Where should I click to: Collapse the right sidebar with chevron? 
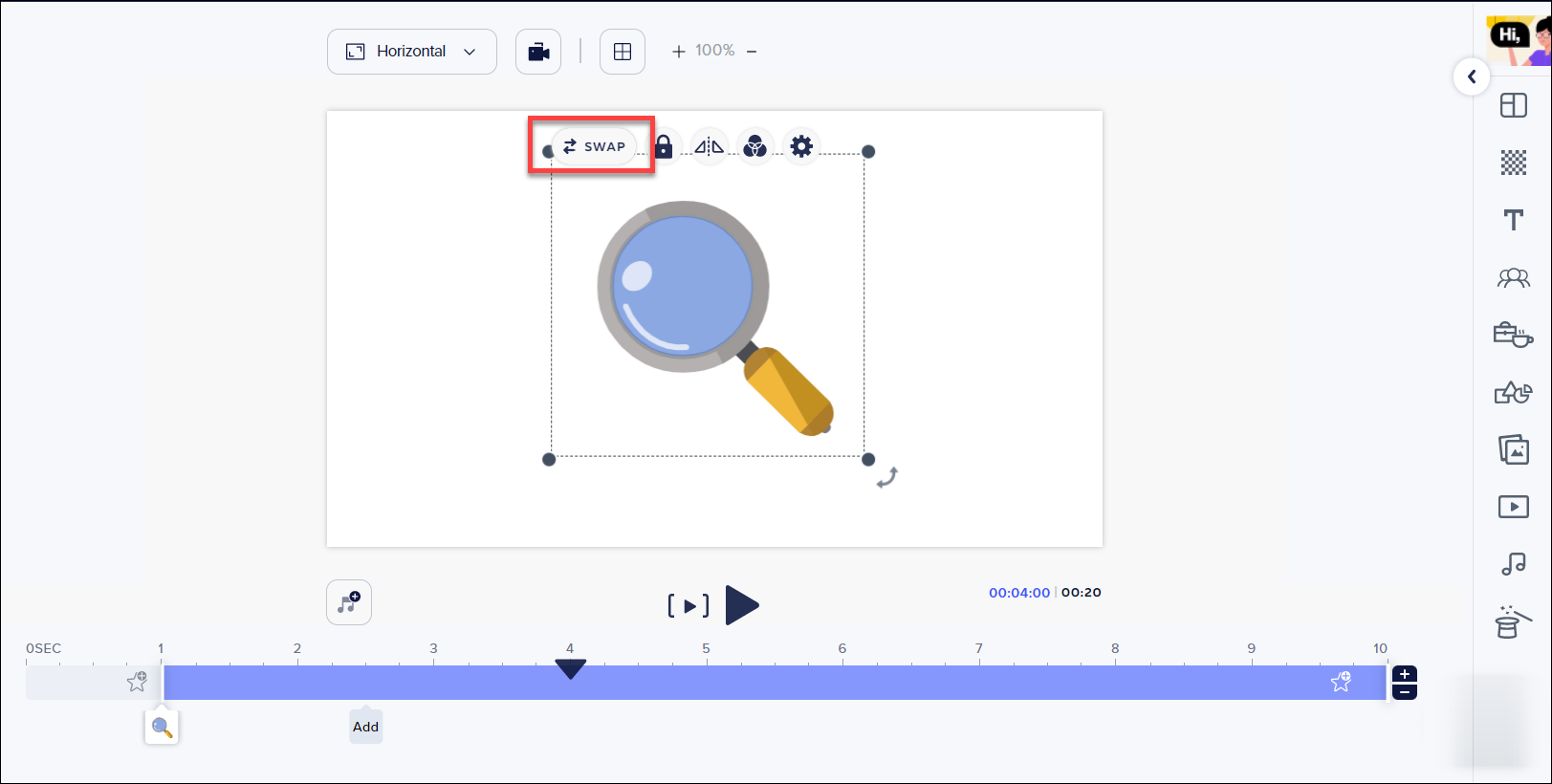pos(1472,76)
